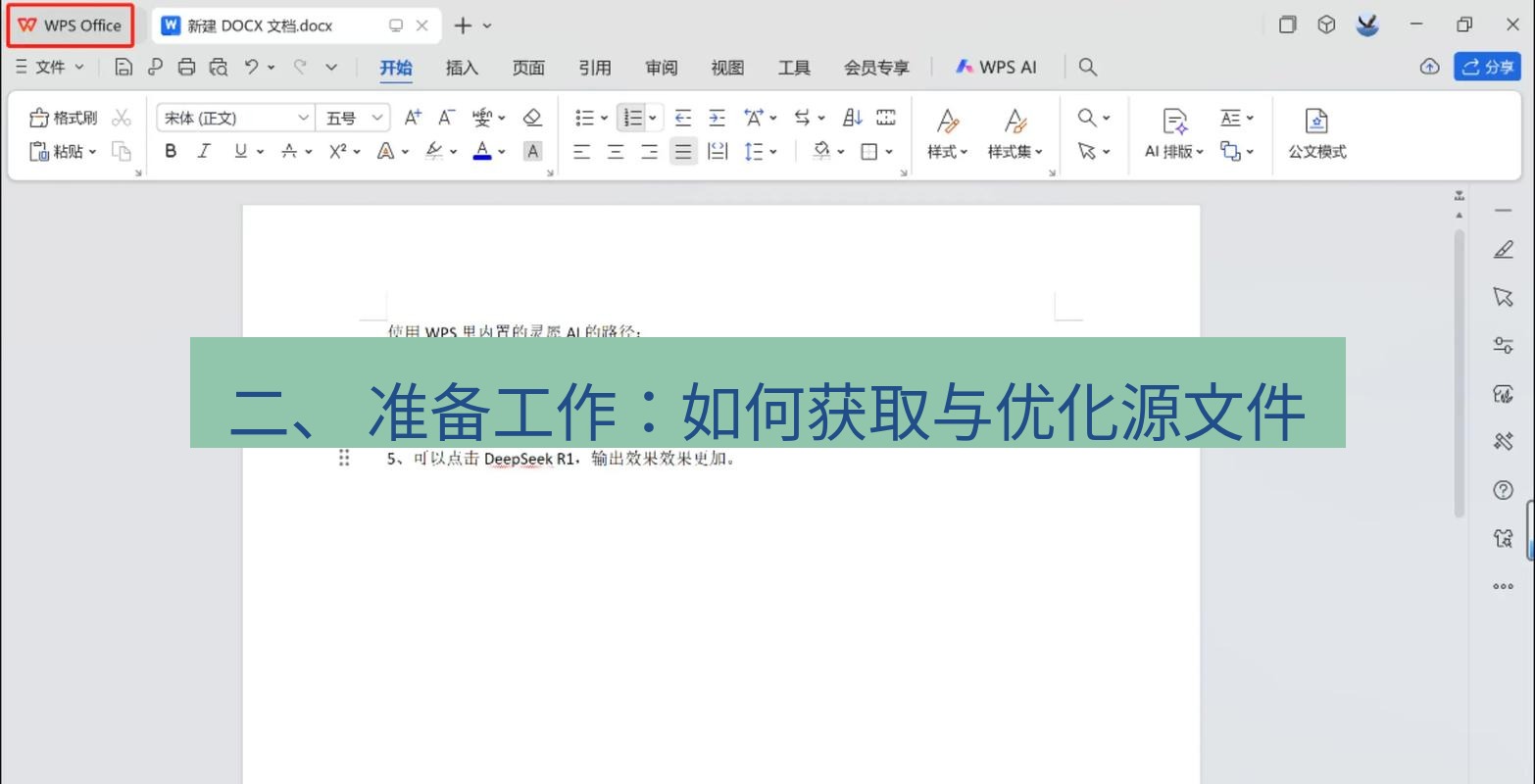Open a new tab with plus button
1535x784 pixels.
[463, 25]
